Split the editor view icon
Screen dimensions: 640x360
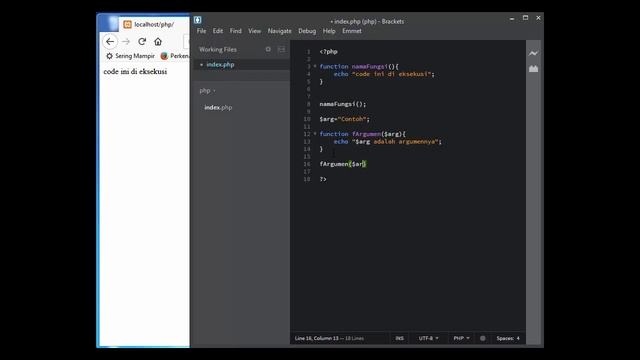[x=282, y=49]
